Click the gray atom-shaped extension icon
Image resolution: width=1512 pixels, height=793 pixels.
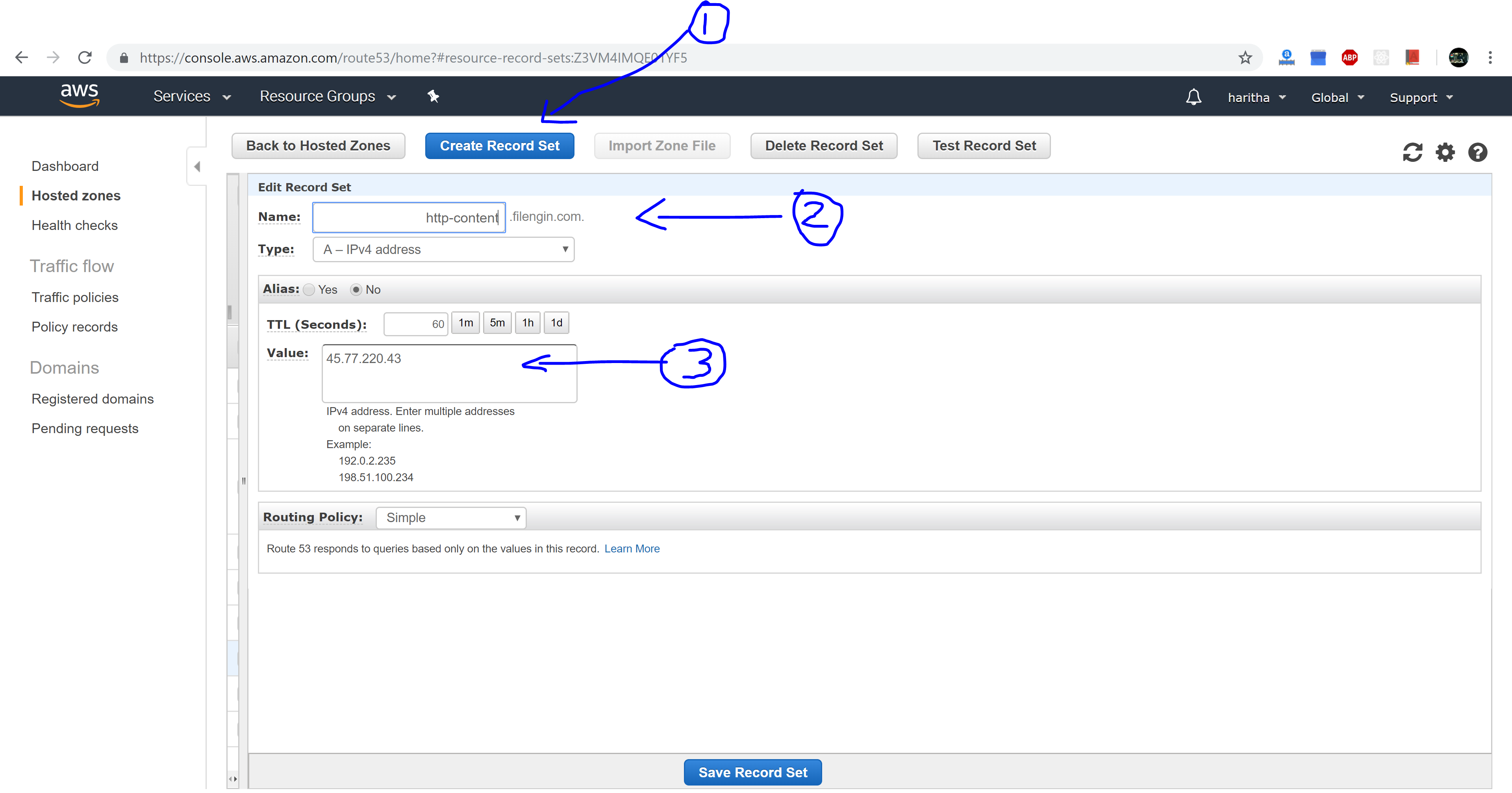pos(1381,57)
